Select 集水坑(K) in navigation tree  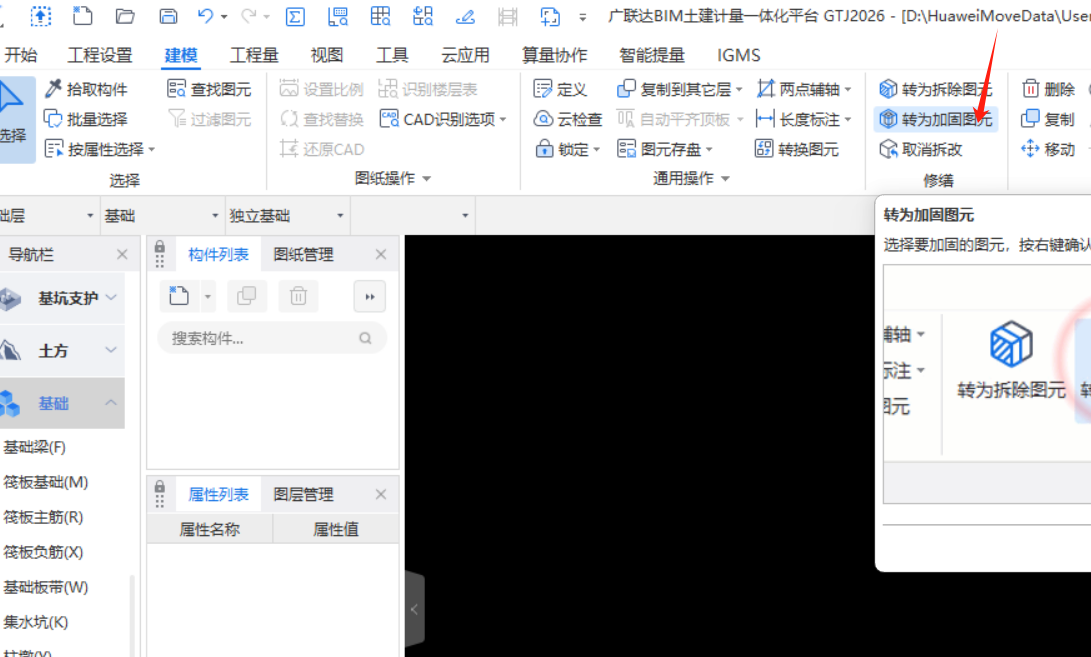[35, 622]
